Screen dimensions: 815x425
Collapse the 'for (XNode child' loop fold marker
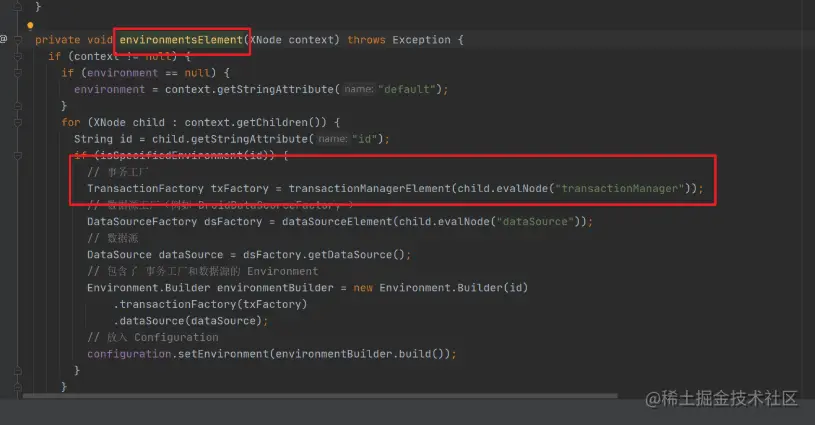pos(18,123)
